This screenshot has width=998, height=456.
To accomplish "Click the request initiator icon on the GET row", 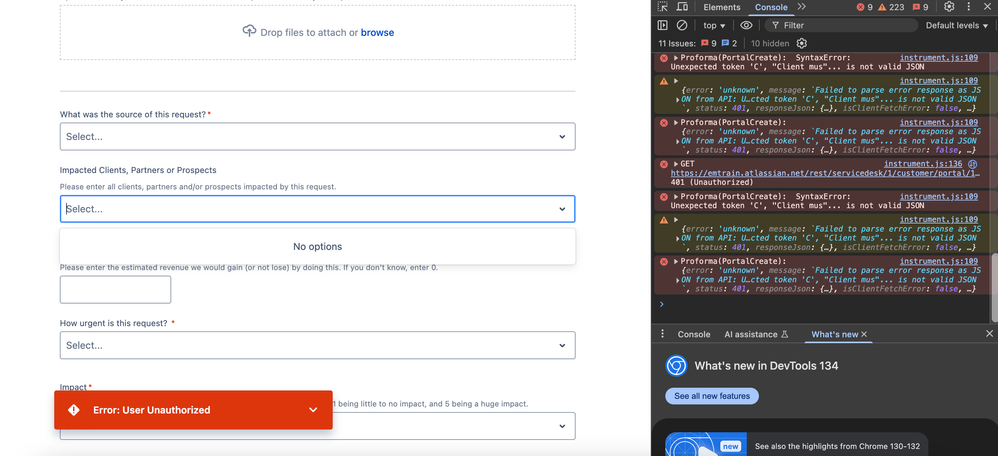I will [x=972, y=164].
